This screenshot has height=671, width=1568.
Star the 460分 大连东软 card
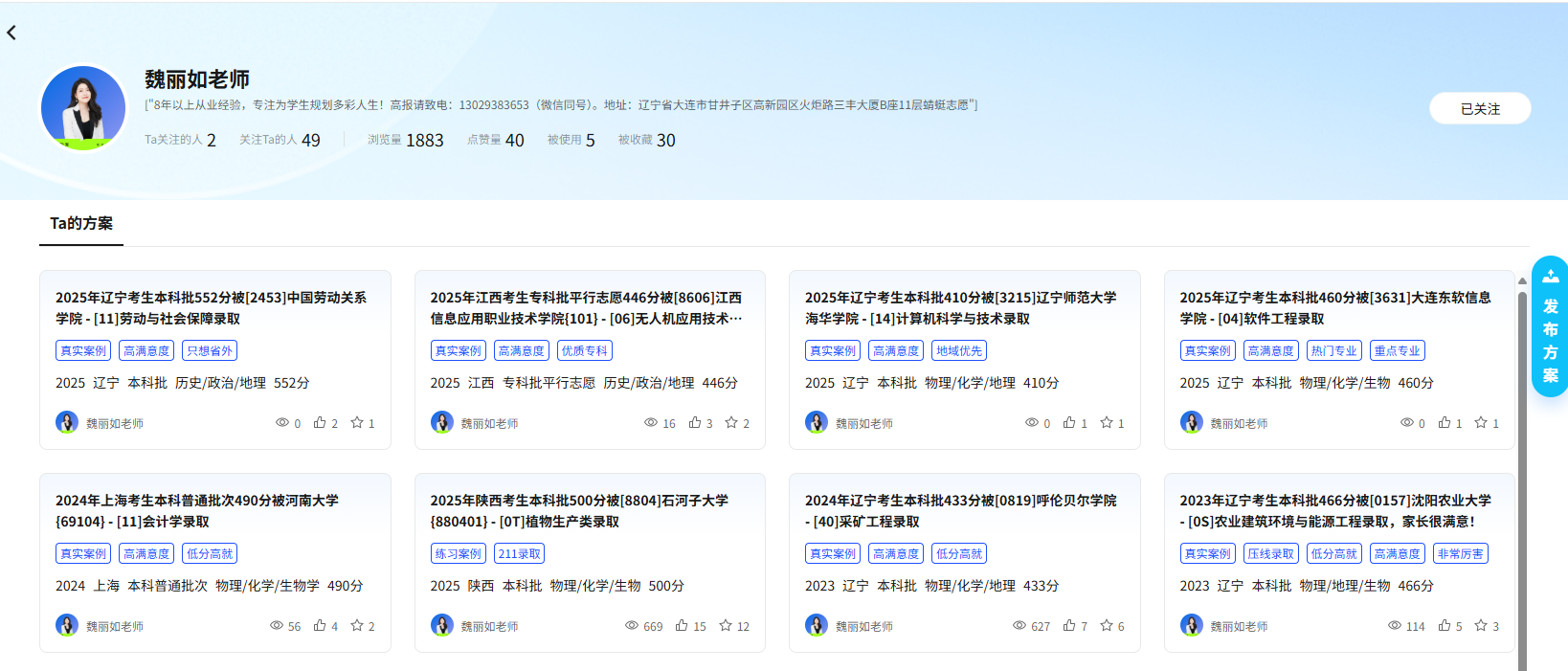1481,422
